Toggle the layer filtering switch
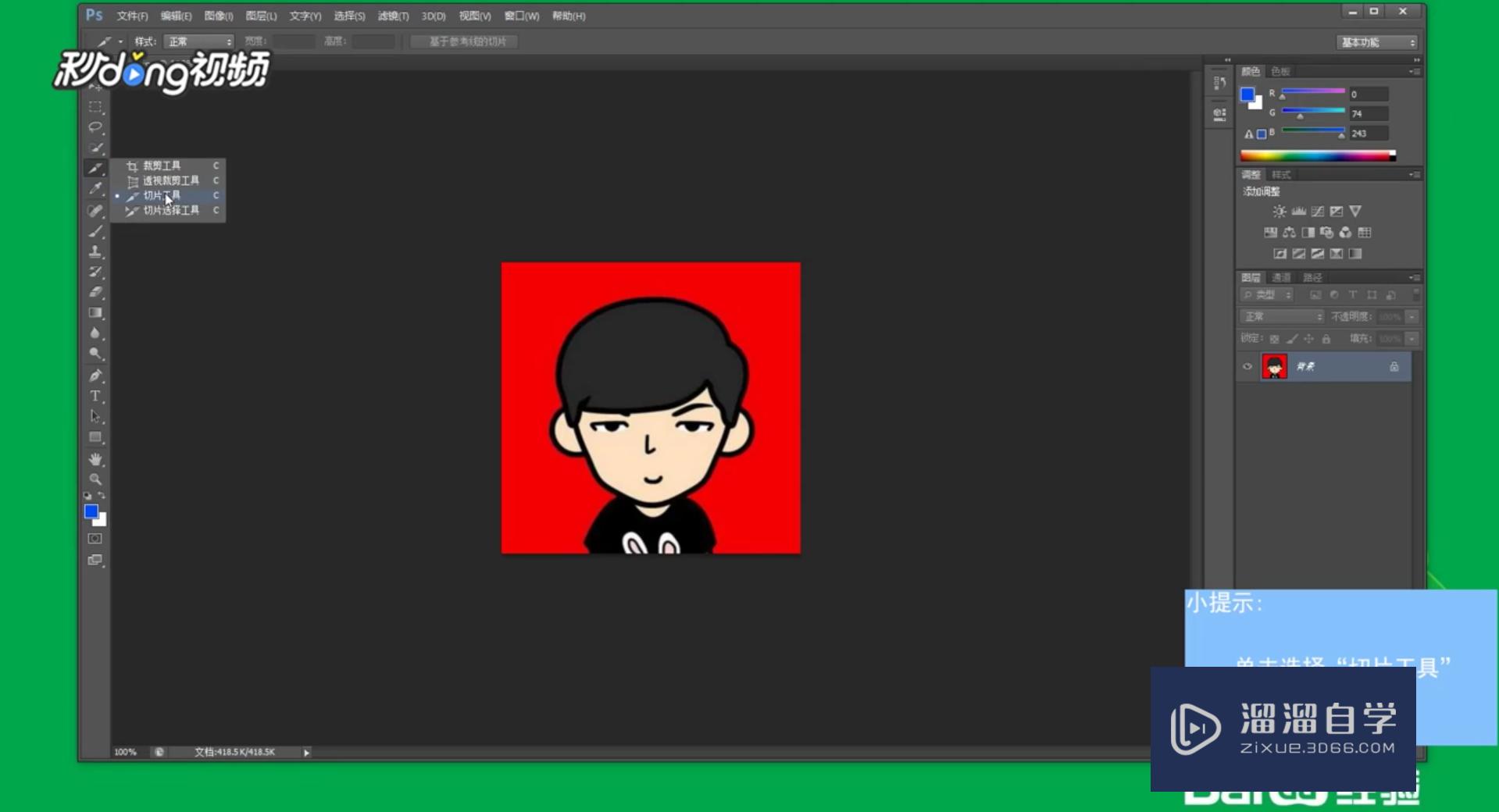This screenshot has height=812, width=1499. point(1415,294)
